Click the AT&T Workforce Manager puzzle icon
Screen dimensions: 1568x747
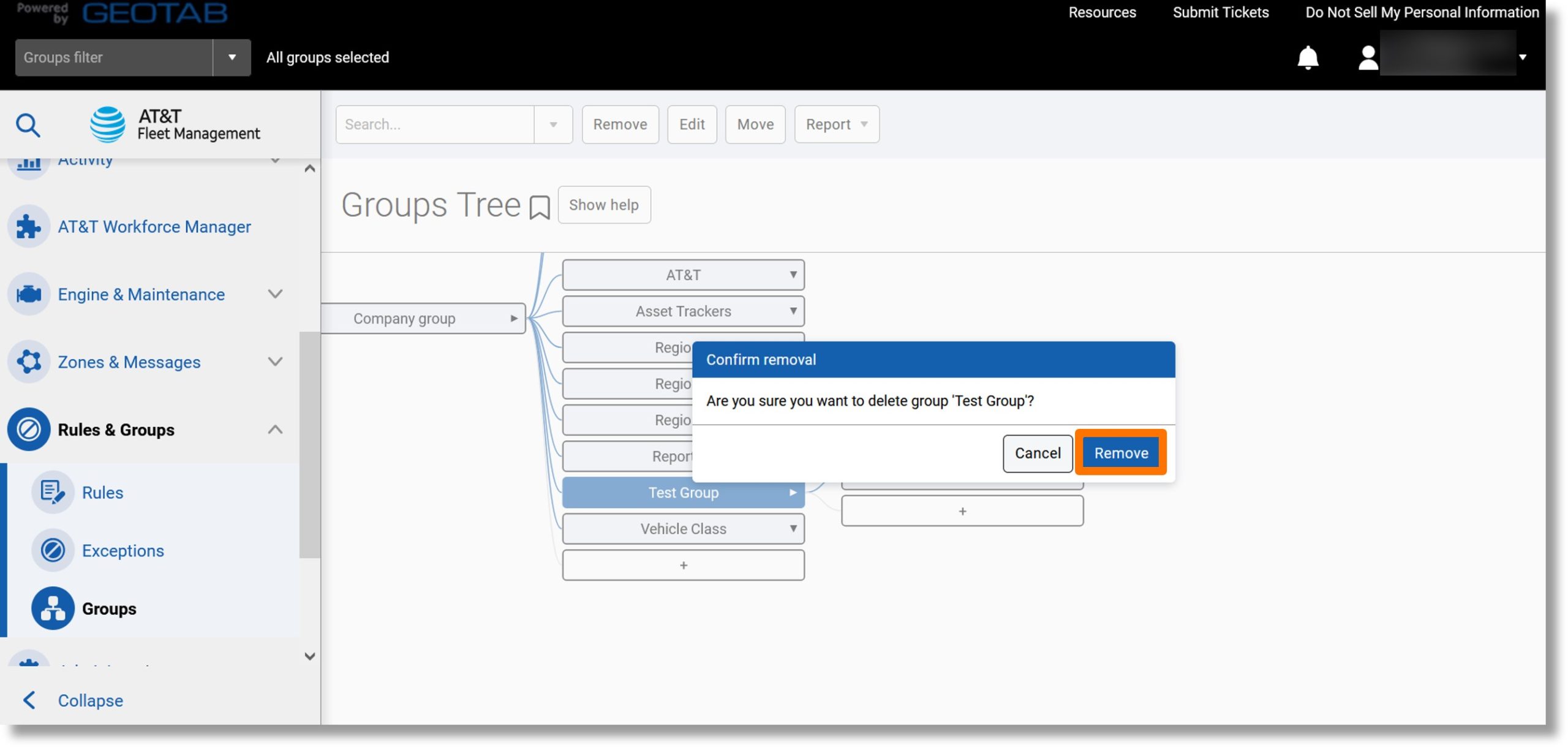pyautogui.click(x=28, y=227)
